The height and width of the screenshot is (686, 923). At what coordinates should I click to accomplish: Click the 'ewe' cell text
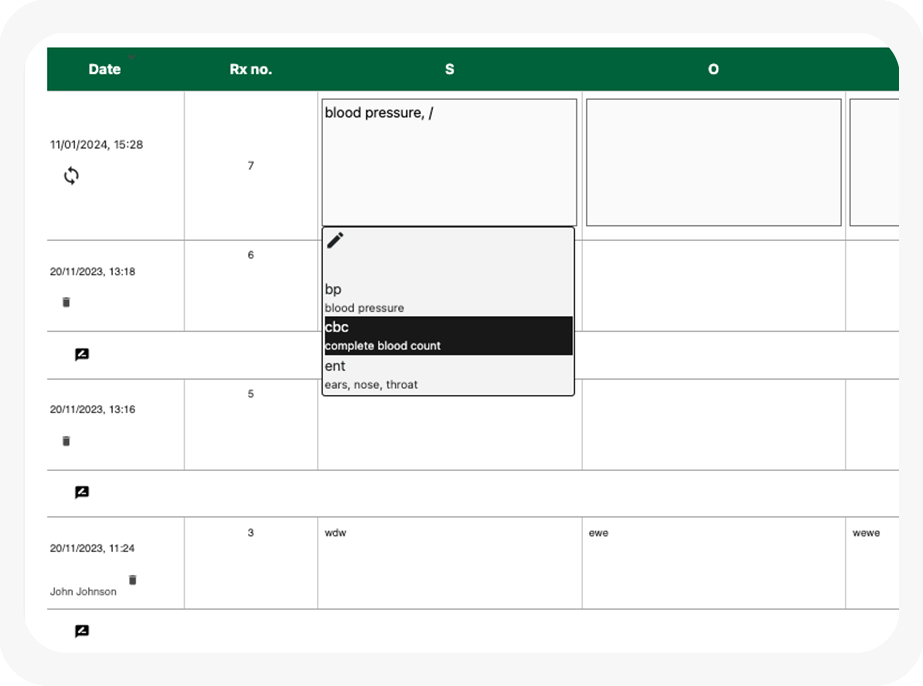(x=599, y=533)
